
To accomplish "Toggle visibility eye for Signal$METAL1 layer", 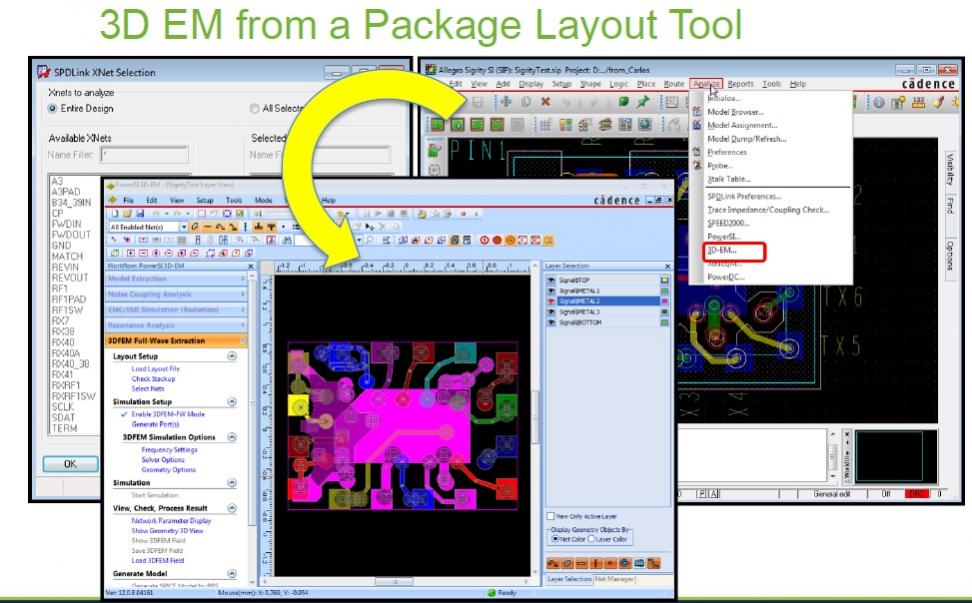I will 551,291.
